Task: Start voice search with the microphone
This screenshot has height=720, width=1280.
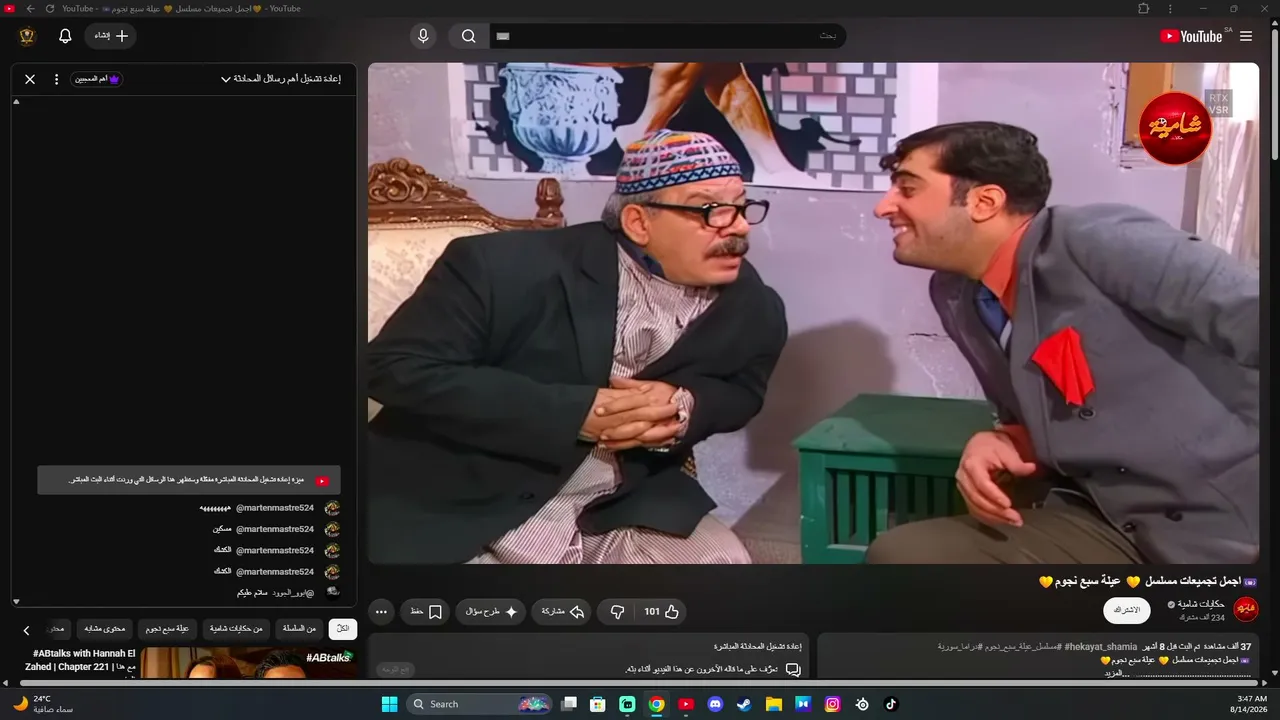Action: tap(423, 36)
